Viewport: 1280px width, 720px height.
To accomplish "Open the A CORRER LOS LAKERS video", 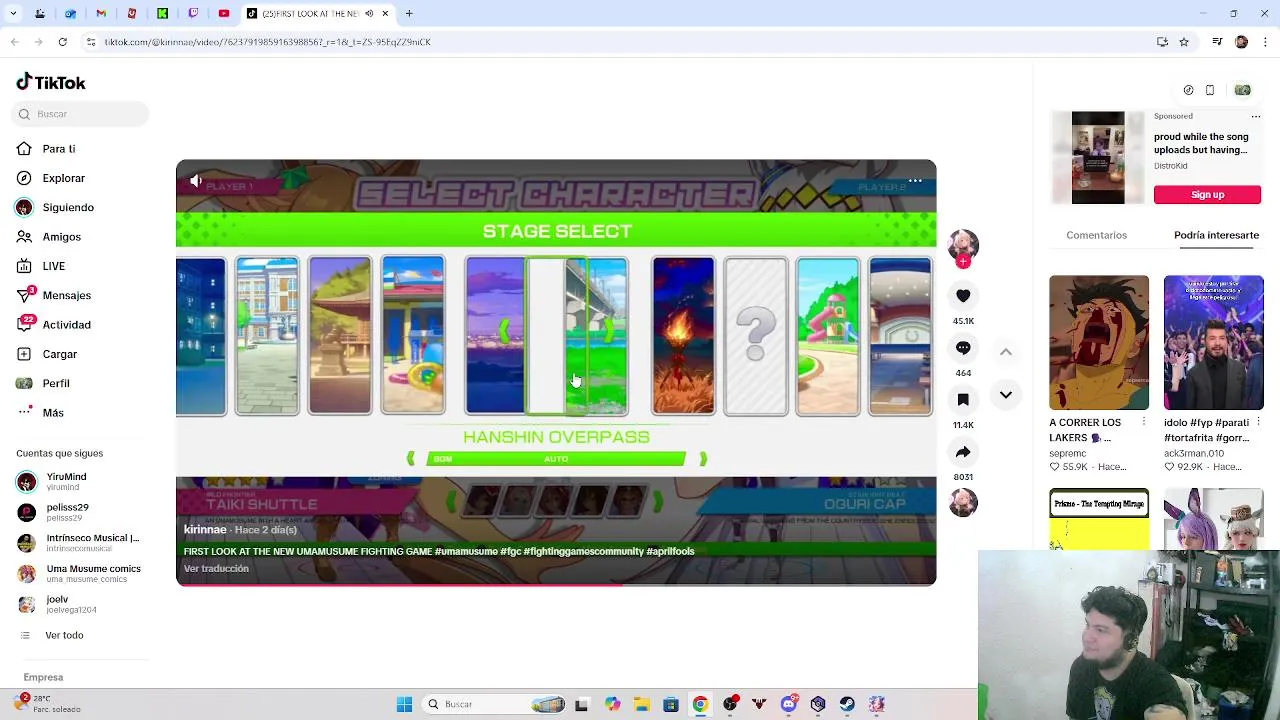I will coord(1099,343).
